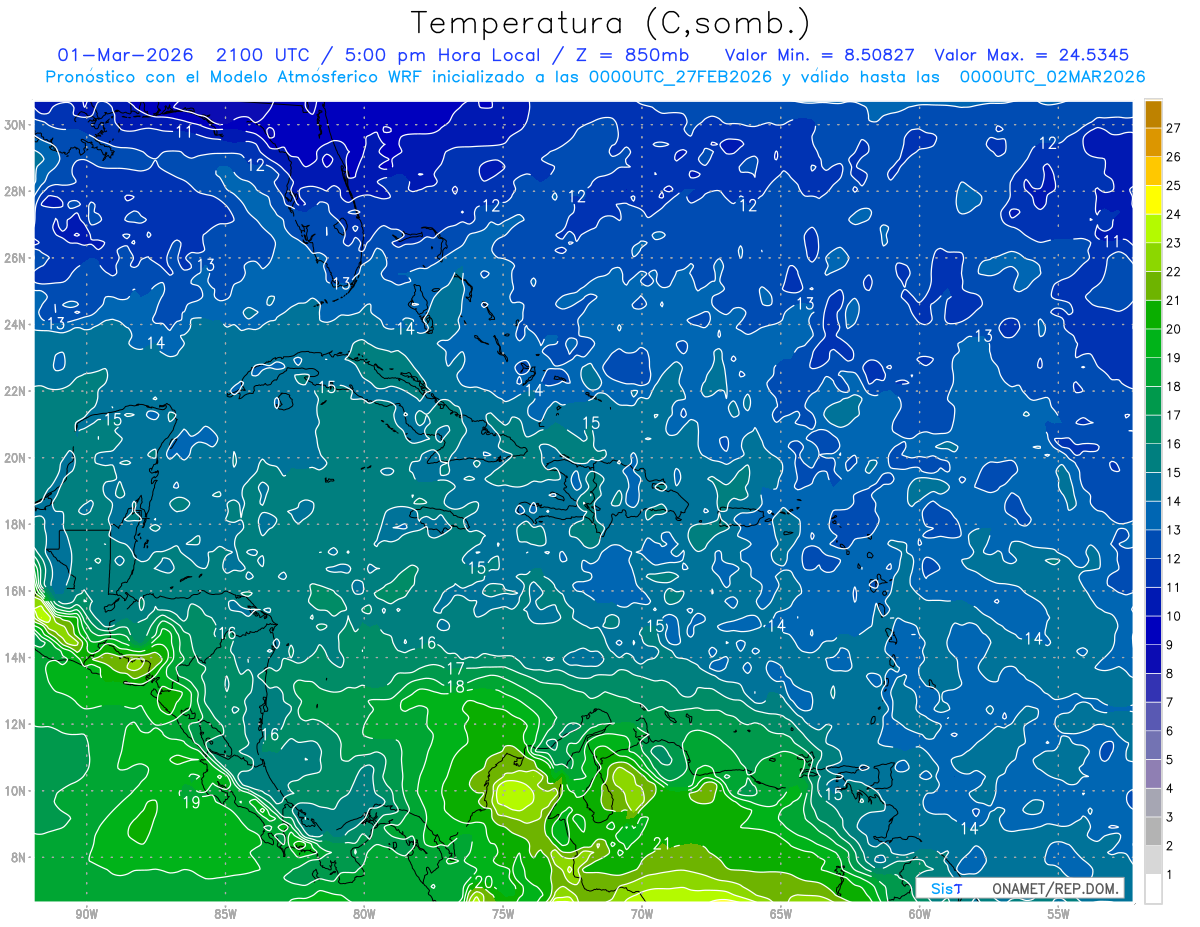Click the legend scale value 24
The image size is (1200, 927).
[1173, 214]
